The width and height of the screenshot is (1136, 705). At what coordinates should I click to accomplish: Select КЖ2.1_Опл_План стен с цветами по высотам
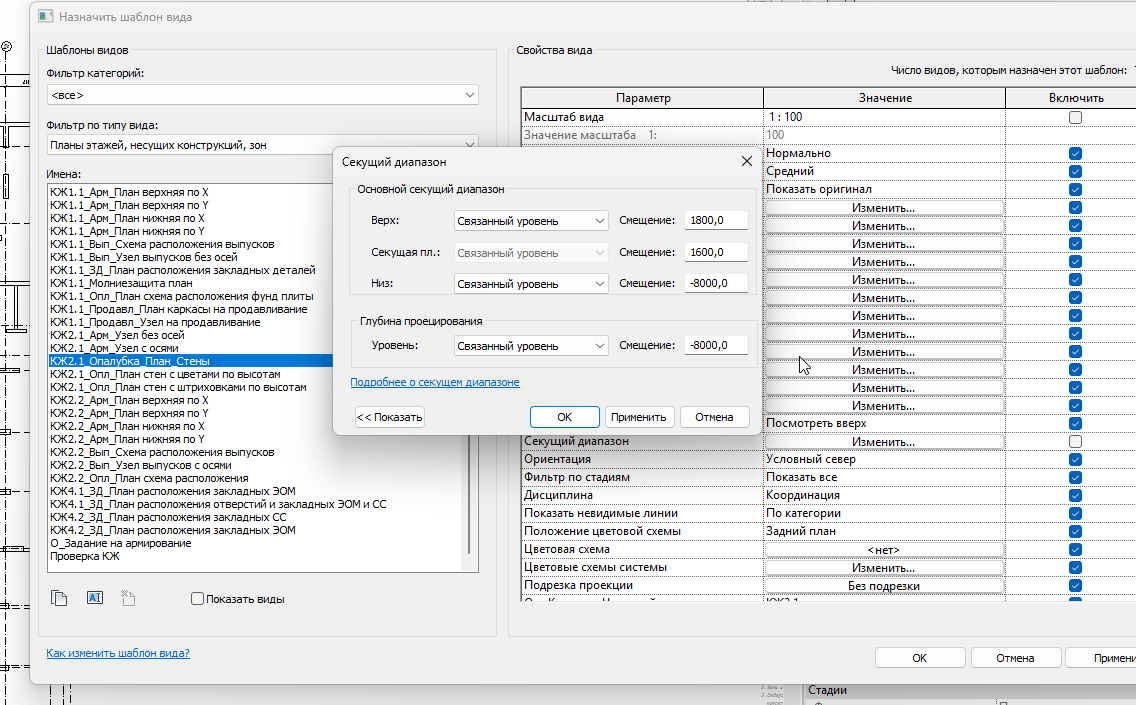[165, 374]
